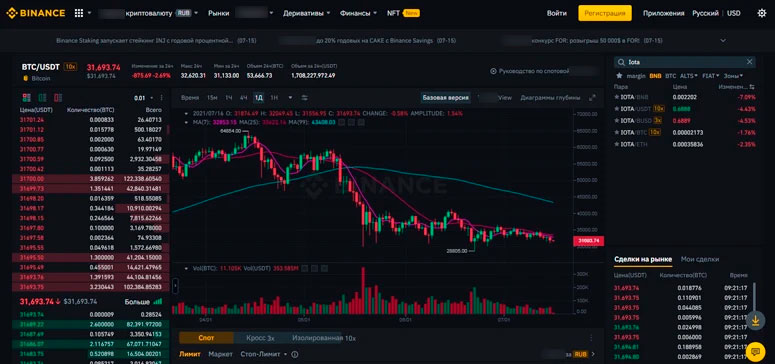Open order book three-dot options

coord(163,98)
